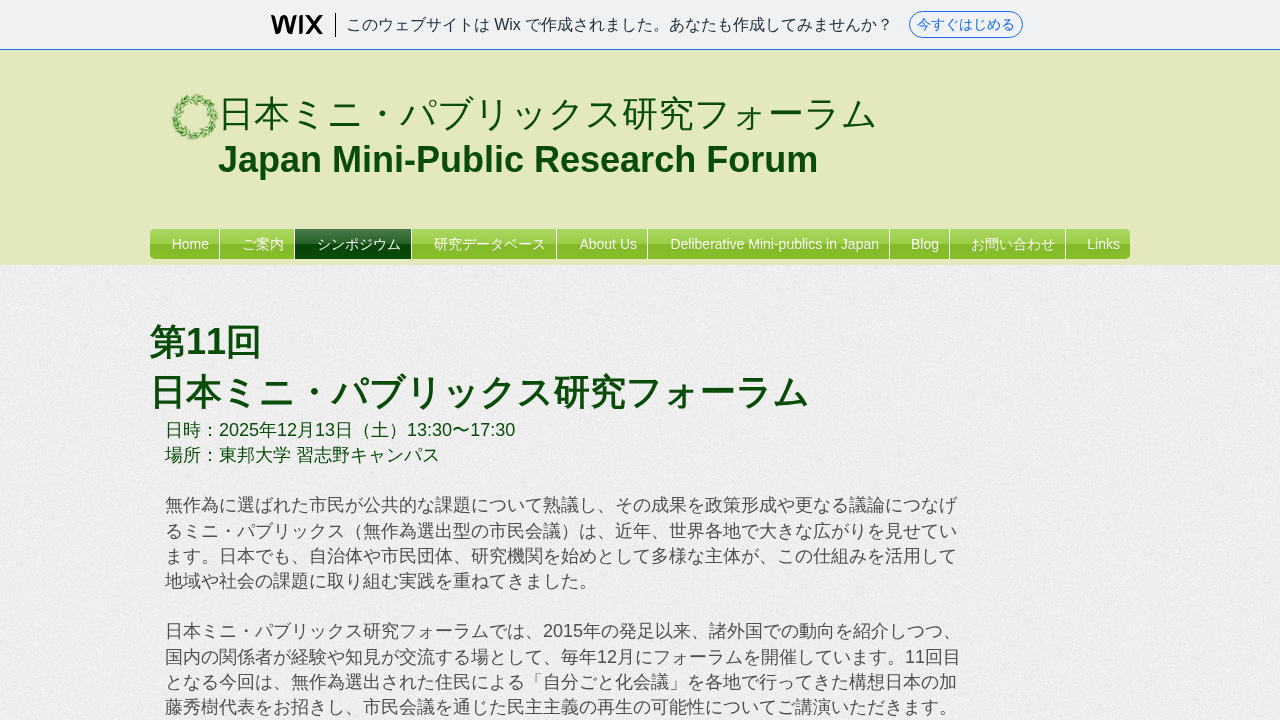The image size is (1280, 720).
Task: Open the Links menu item
Action: coord(1098,244)
